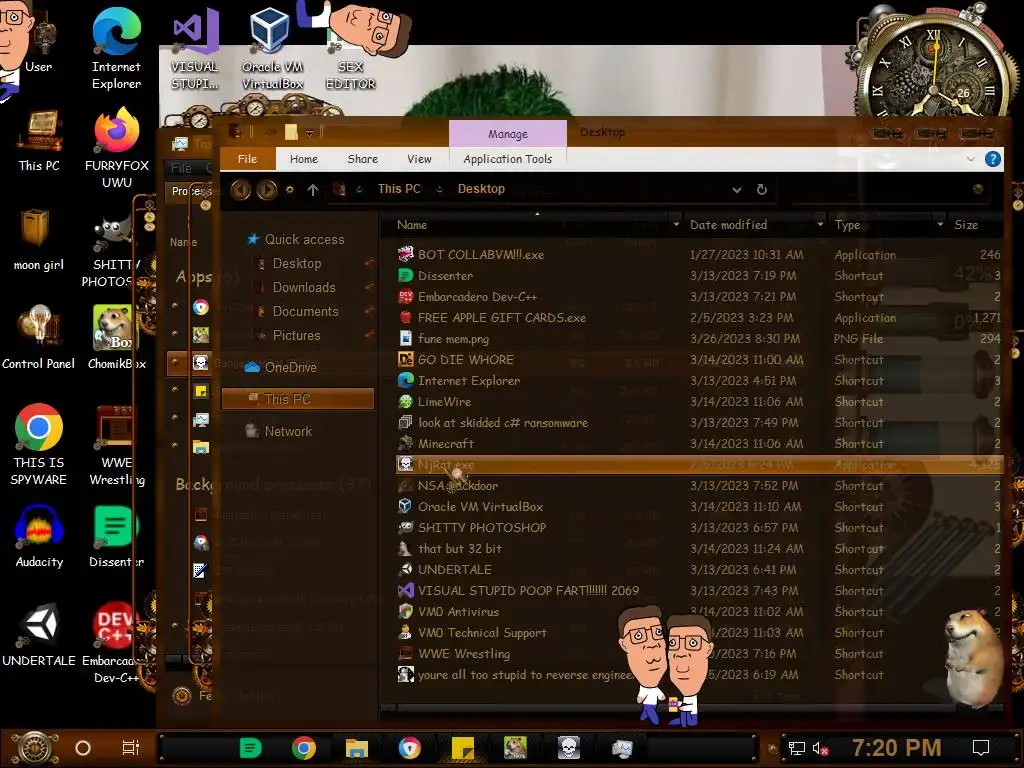Click Desktop in address breadcrumb
Viewport: 1024px width, 768px height.
[x=481, y=189]
